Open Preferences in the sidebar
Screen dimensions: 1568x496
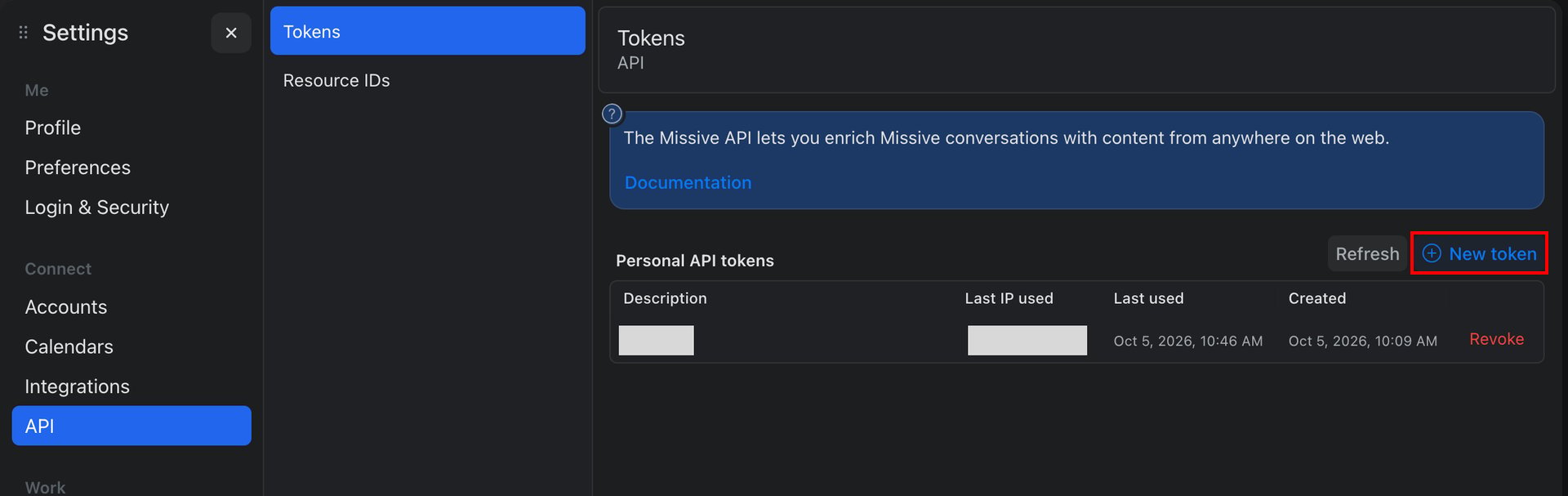point(78,168)
